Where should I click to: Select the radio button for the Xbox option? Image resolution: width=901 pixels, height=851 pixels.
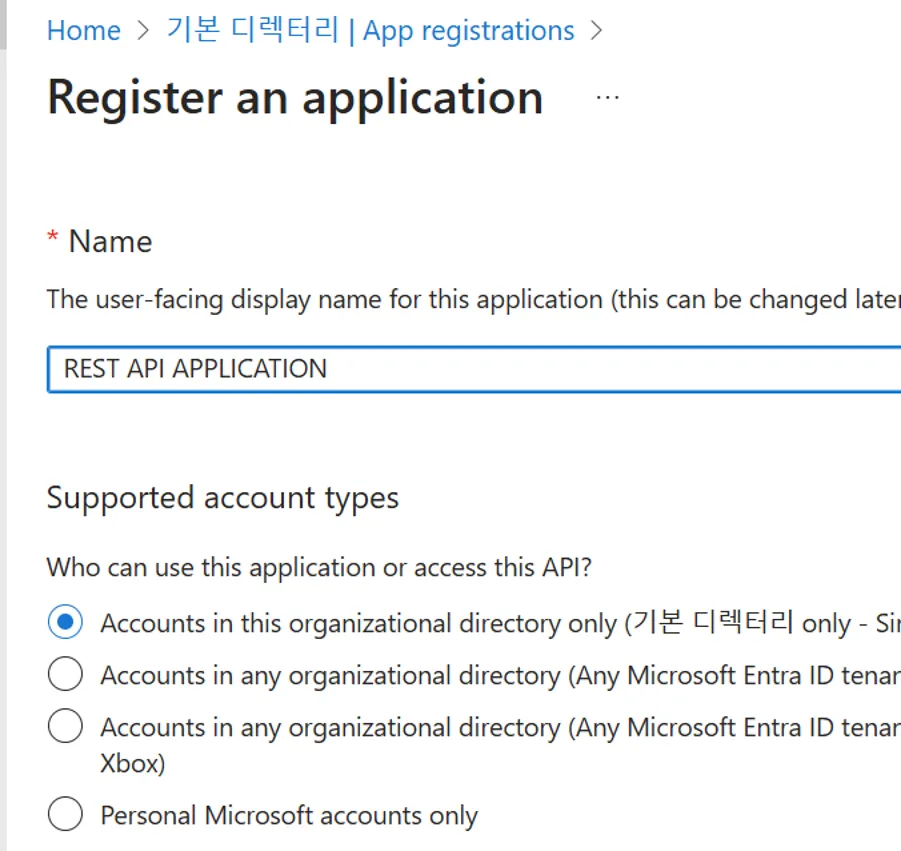[x=65, y=726]
